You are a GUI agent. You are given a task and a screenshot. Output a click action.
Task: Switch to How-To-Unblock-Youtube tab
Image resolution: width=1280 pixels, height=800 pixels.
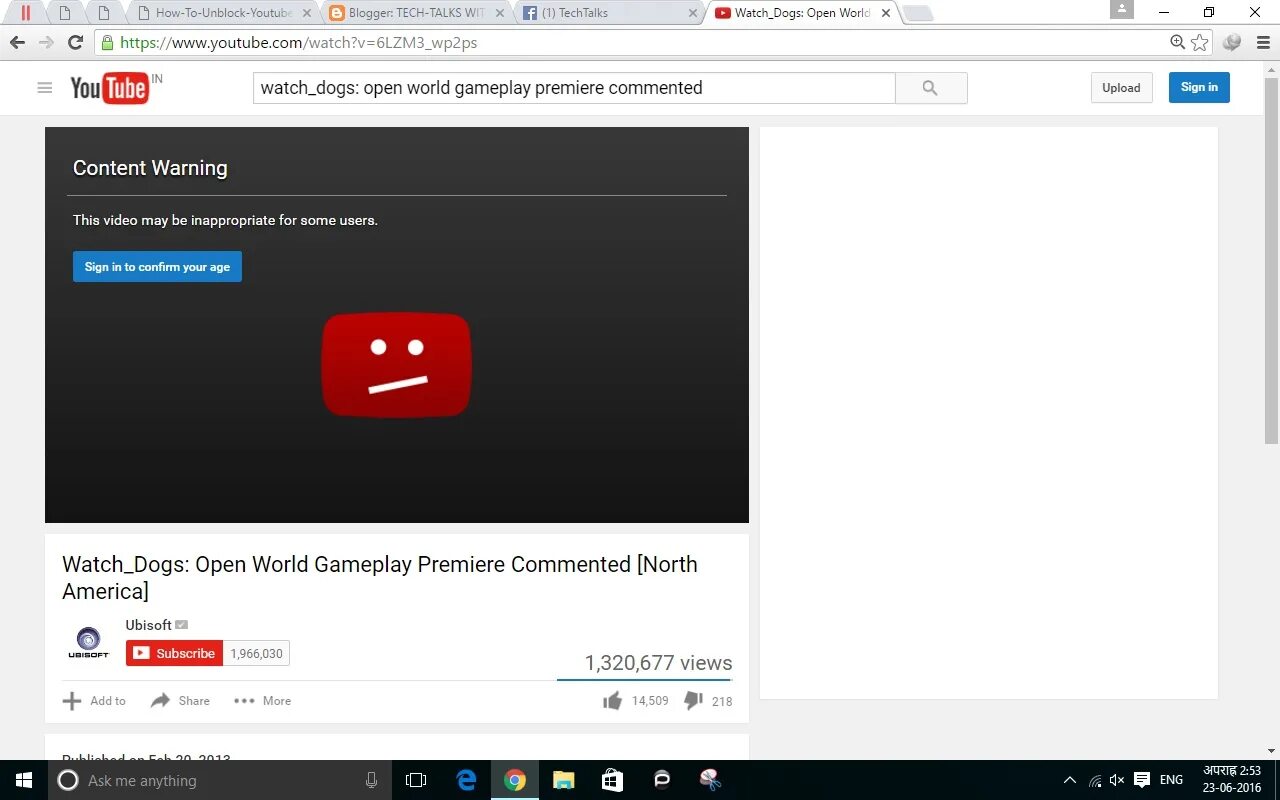(x=224, y=13)
